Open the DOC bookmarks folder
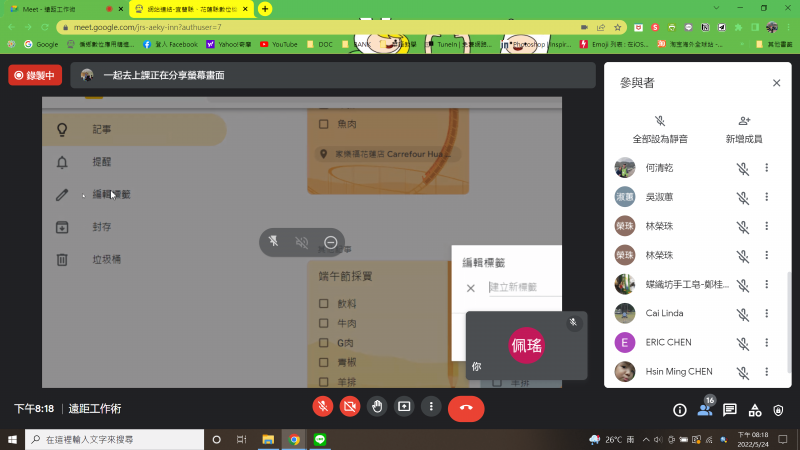The height and width of the screenshot is (450, 800). [320, 44]
